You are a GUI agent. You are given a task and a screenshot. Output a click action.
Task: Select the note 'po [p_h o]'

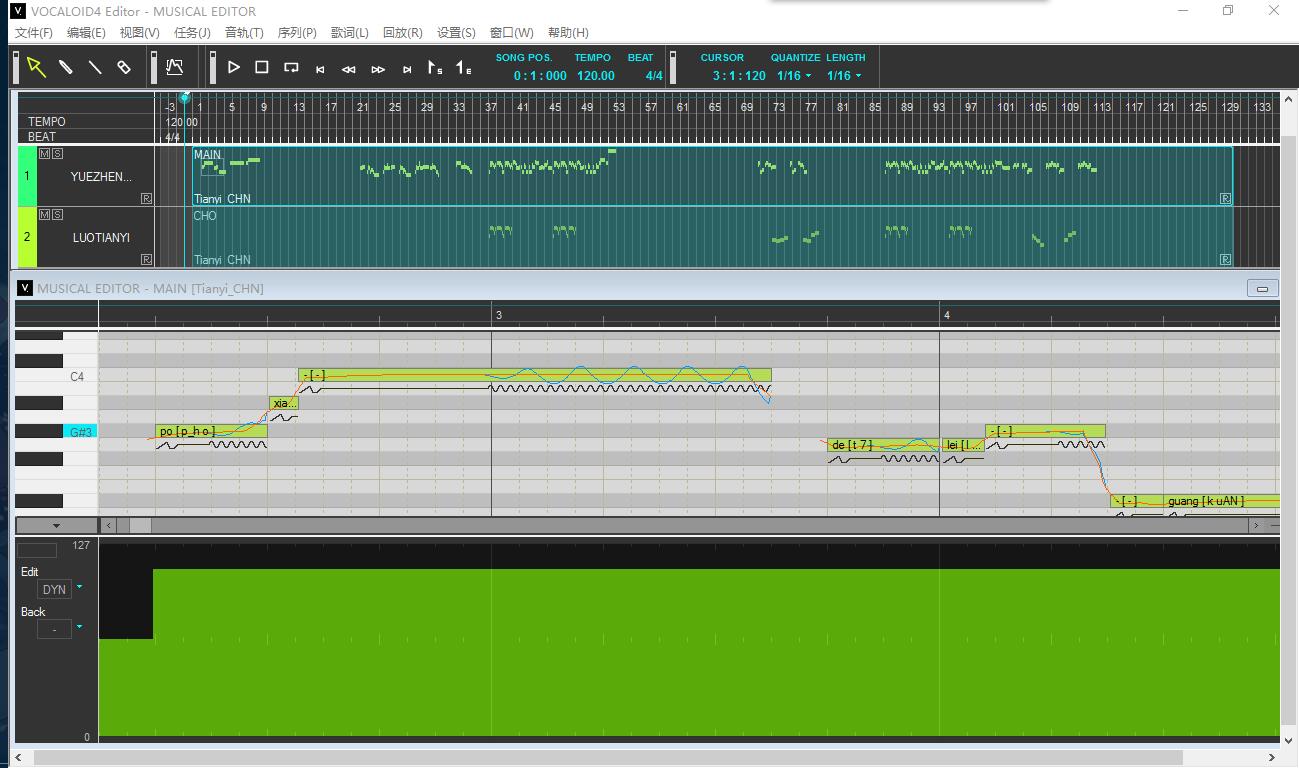tap(212, 431)
